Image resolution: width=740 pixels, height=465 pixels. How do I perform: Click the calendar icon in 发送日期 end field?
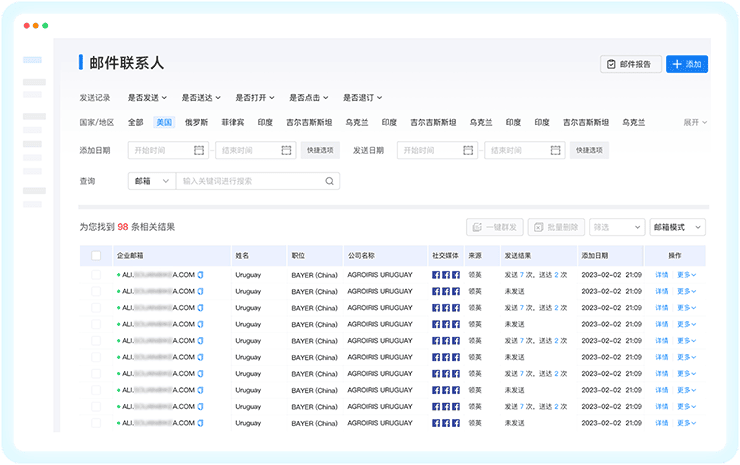(555, 150)
